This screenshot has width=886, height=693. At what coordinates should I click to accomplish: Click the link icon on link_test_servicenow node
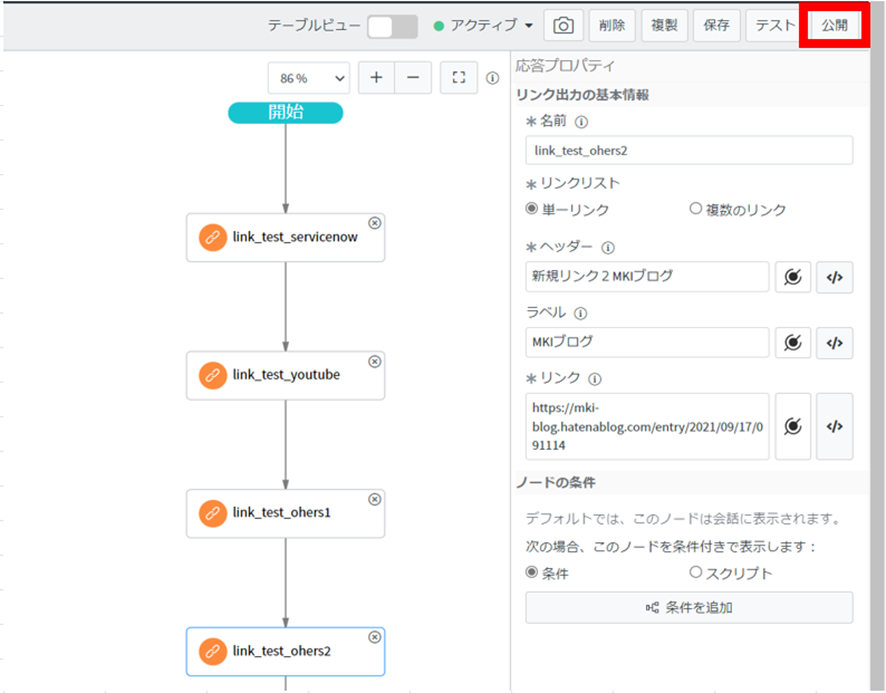pos(213,237)
